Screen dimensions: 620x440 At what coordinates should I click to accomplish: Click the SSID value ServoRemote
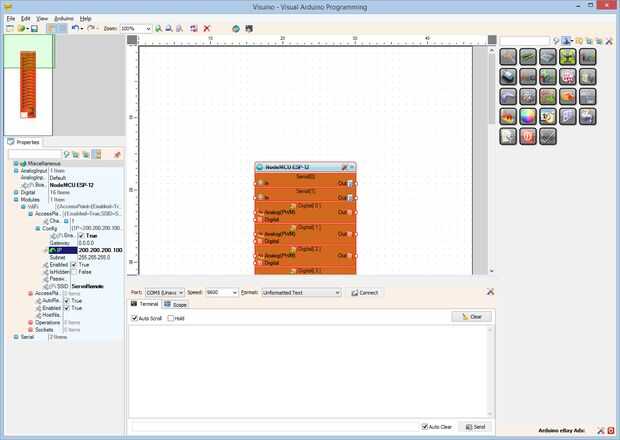coord(87,286)
